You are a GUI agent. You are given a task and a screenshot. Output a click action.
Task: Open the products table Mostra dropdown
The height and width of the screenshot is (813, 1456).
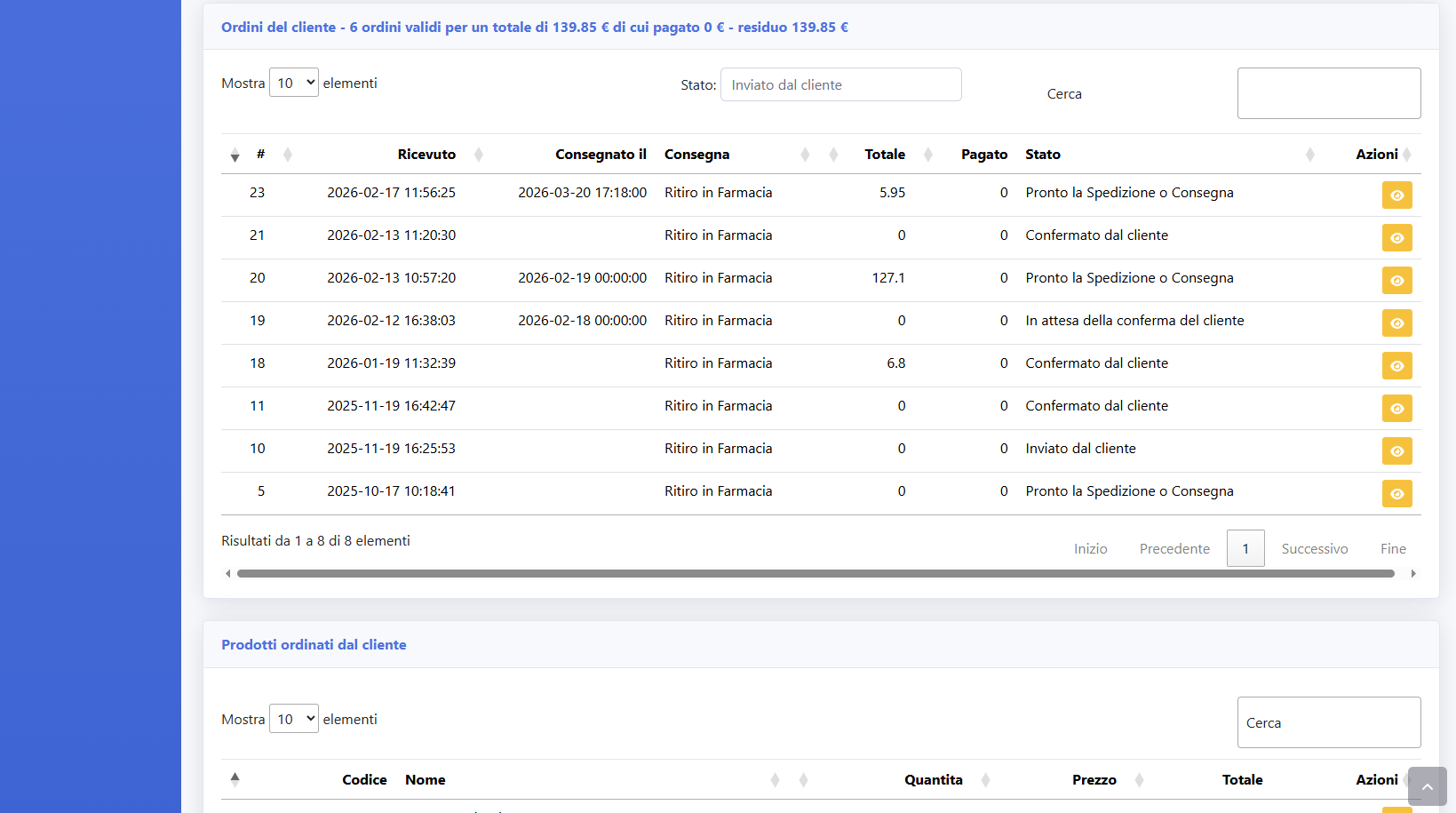[293, 719]
